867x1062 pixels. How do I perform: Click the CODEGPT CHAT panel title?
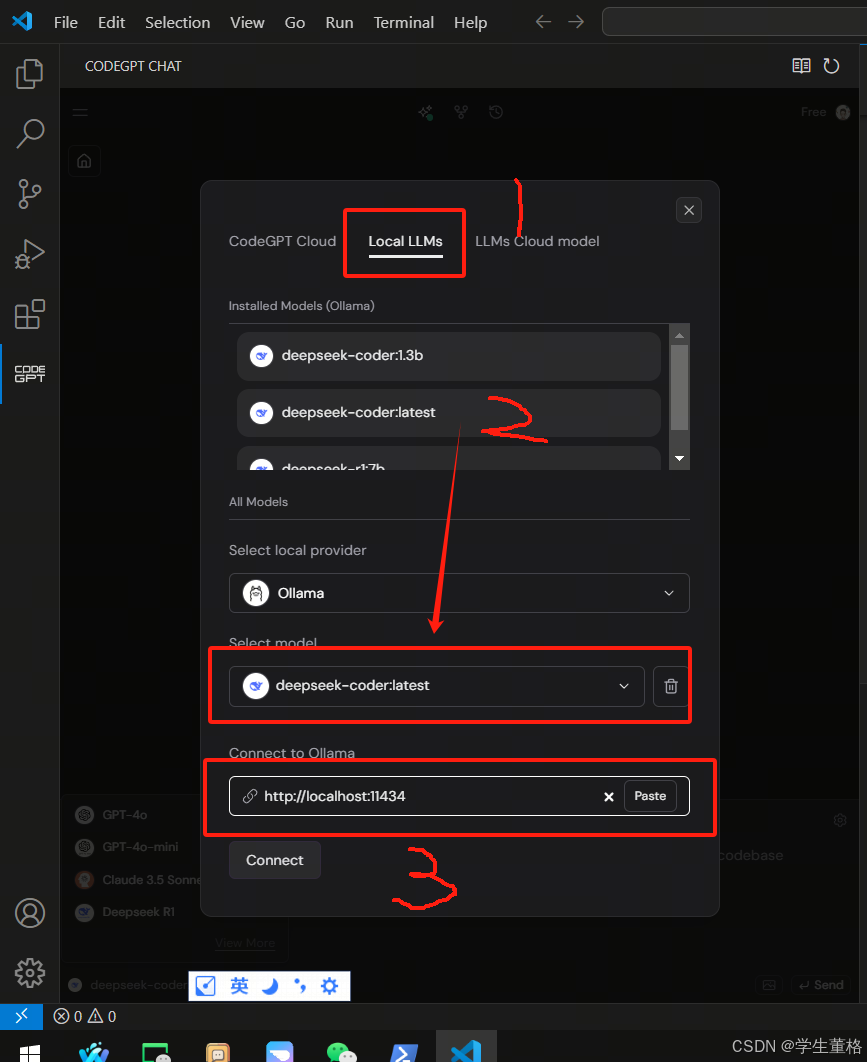point(133,66)
